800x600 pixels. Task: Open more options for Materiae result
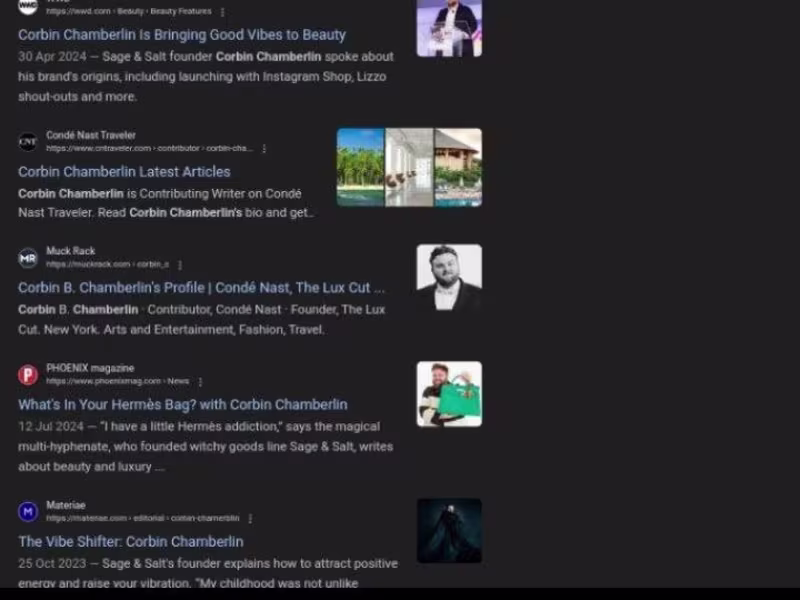tap(250, 518)
